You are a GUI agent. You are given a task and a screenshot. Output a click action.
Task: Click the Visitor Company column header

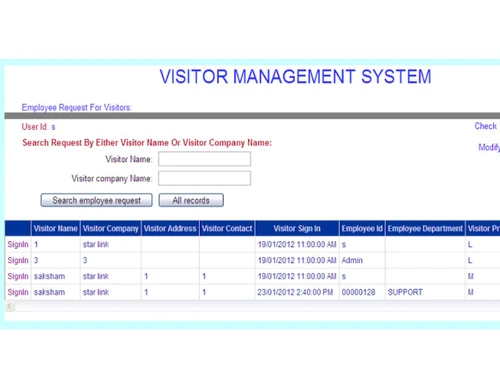click(111, 228)
